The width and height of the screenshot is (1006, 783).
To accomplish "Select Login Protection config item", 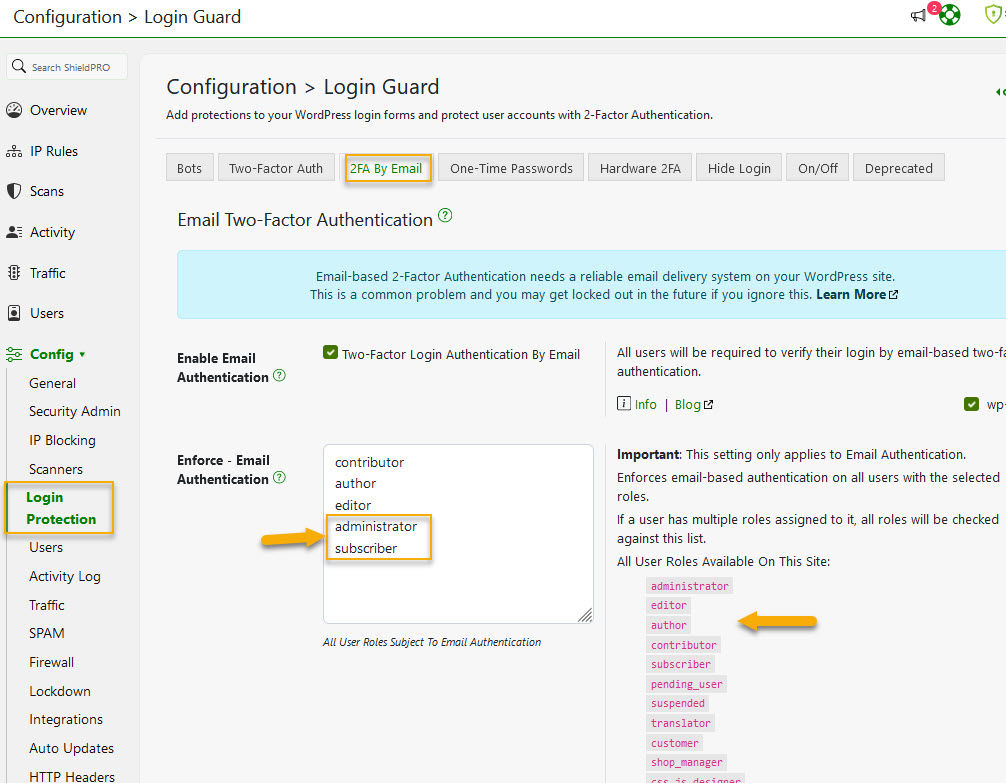I will 61,508.
